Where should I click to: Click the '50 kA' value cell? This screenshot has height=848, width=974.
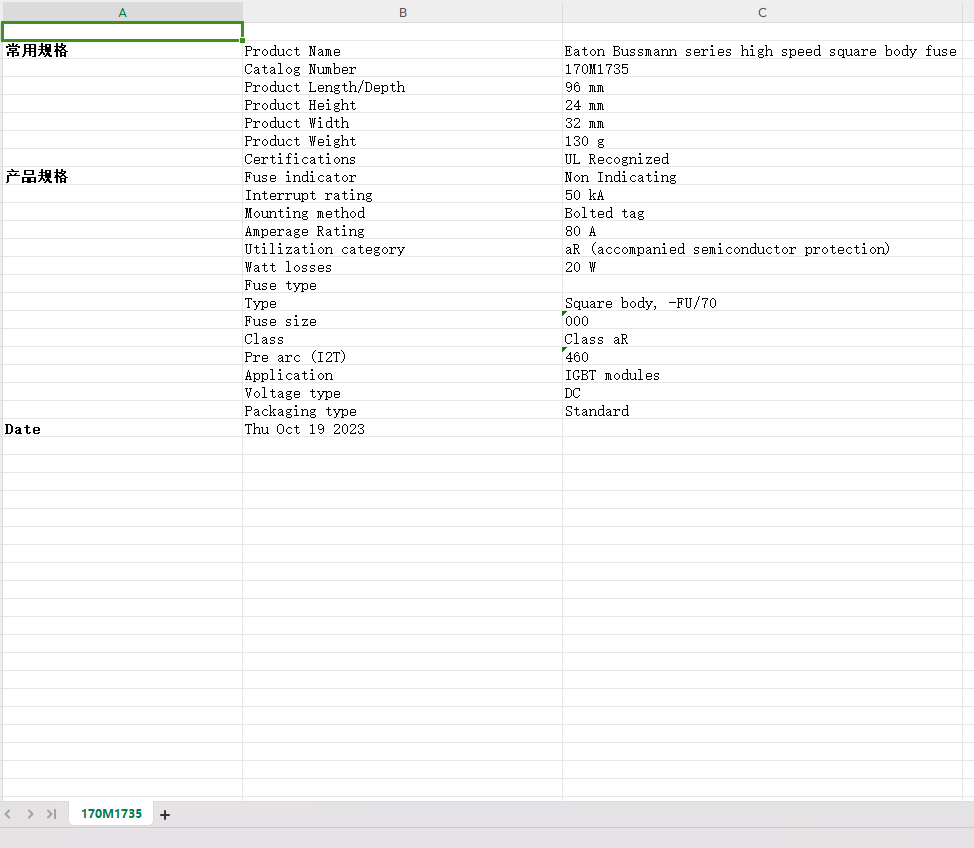(x=762, y=195)
